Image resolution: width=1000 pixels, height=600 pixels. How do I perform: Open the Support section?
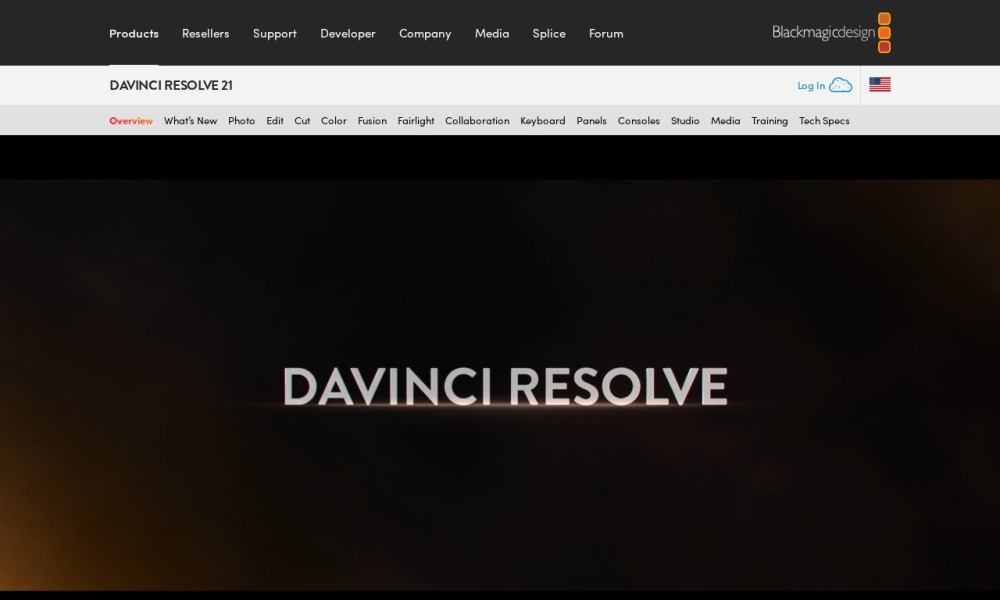pyautogui.click(x=275, y=33)
